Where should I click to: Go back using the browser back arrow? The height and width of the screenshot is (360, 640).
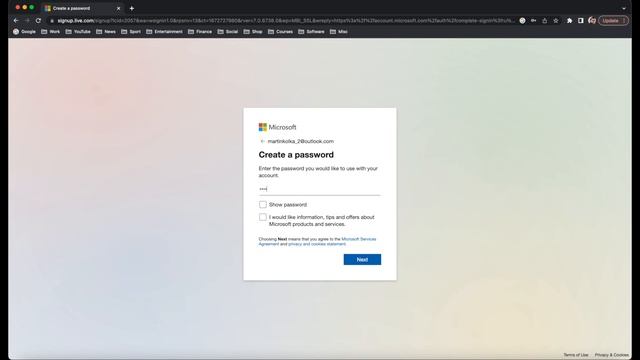click(16, 20)
